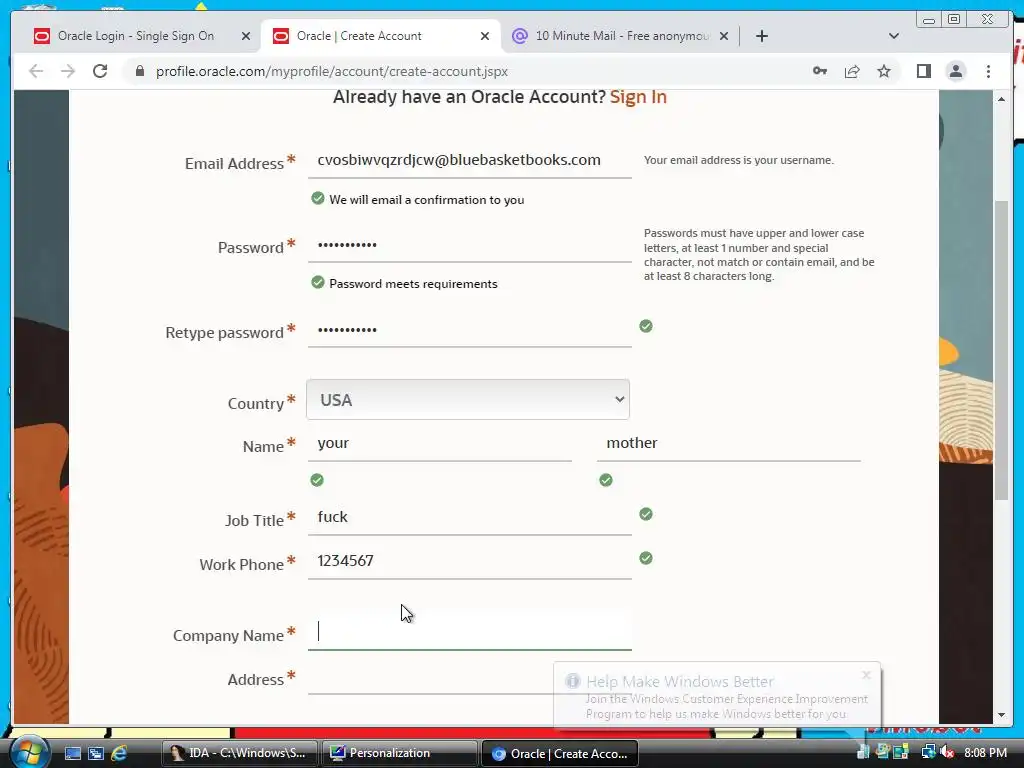Click the Email Address field
Image resolution: width=1024 pixels, height=768 pixels.
pos(470,161)
